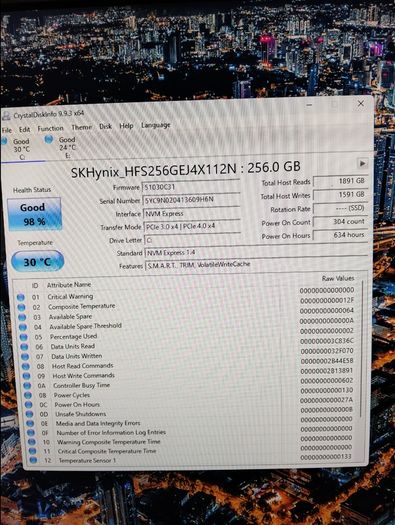The height and width of the screenshot is (525, 395).
Task: Click the Features value field
Action: point(257,265)
